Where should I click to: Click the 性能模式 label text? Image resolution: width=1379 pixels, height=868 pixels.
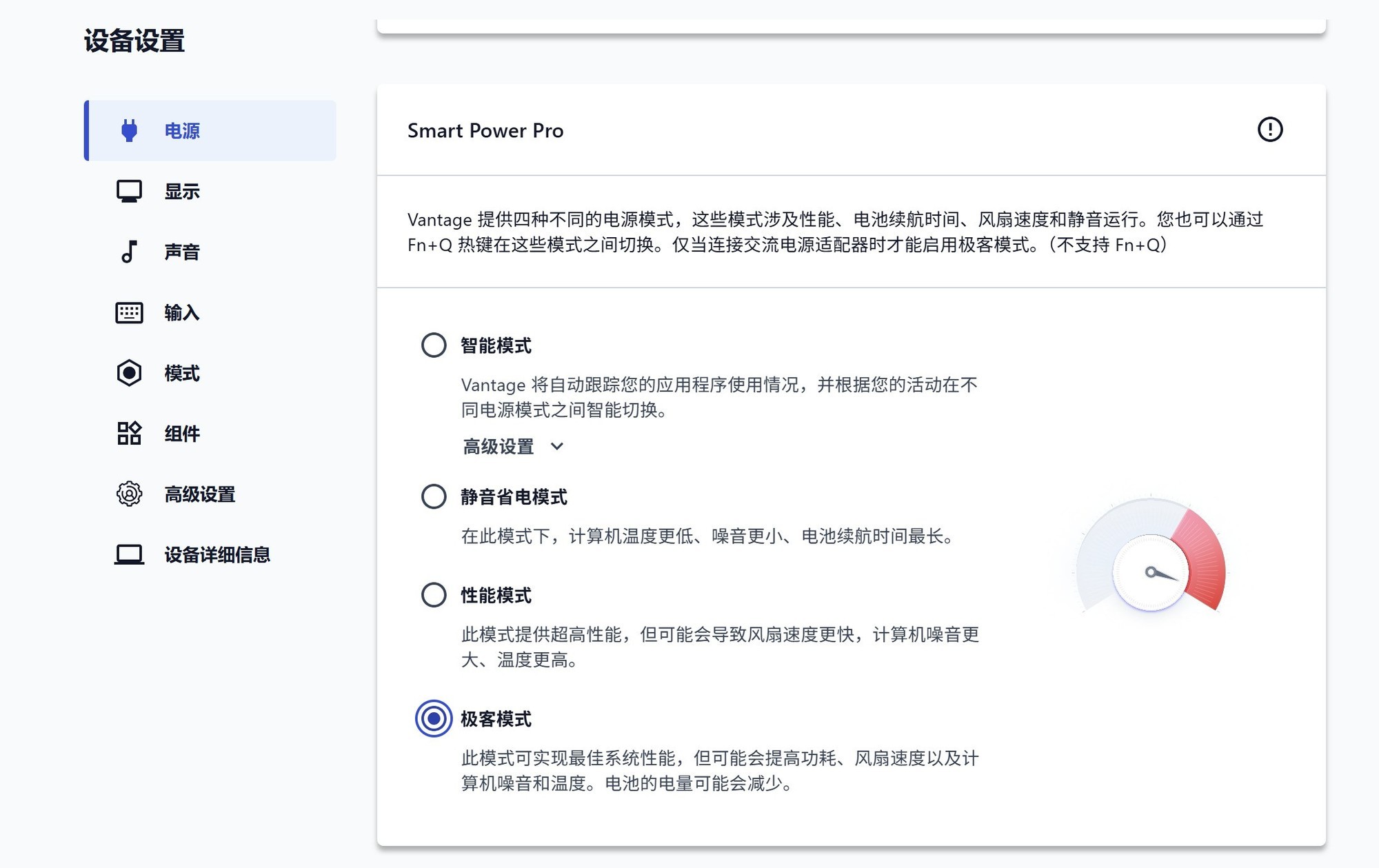click(x=496, y=596)
